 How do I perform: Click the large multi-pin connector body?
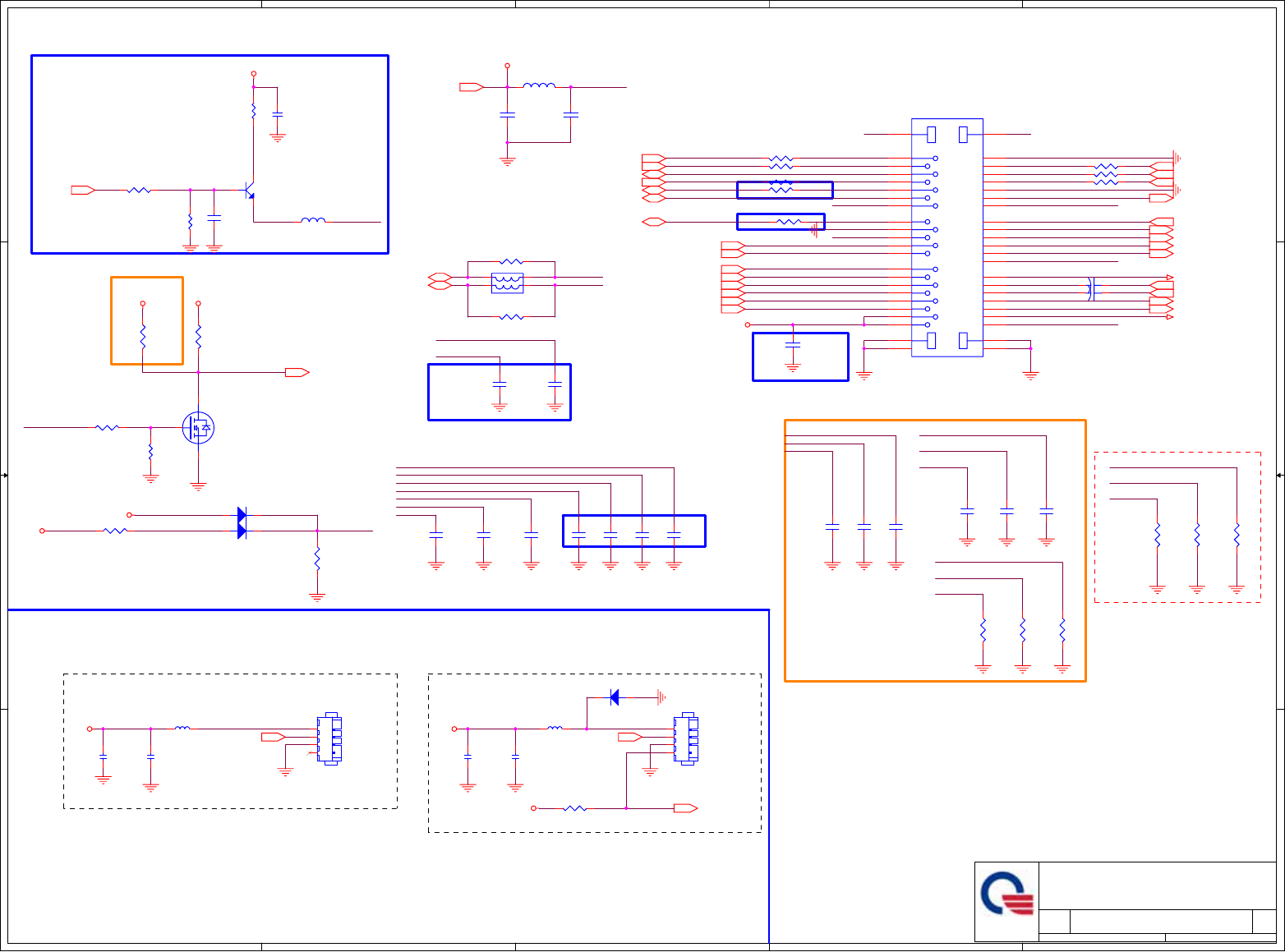click(x=947, y=237)
